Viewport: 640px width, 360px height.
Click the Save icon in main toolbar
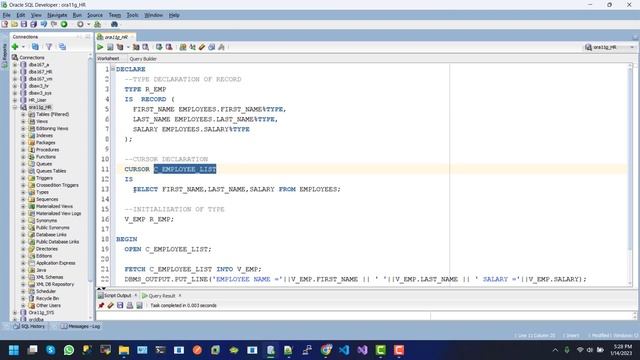(24, 24)
